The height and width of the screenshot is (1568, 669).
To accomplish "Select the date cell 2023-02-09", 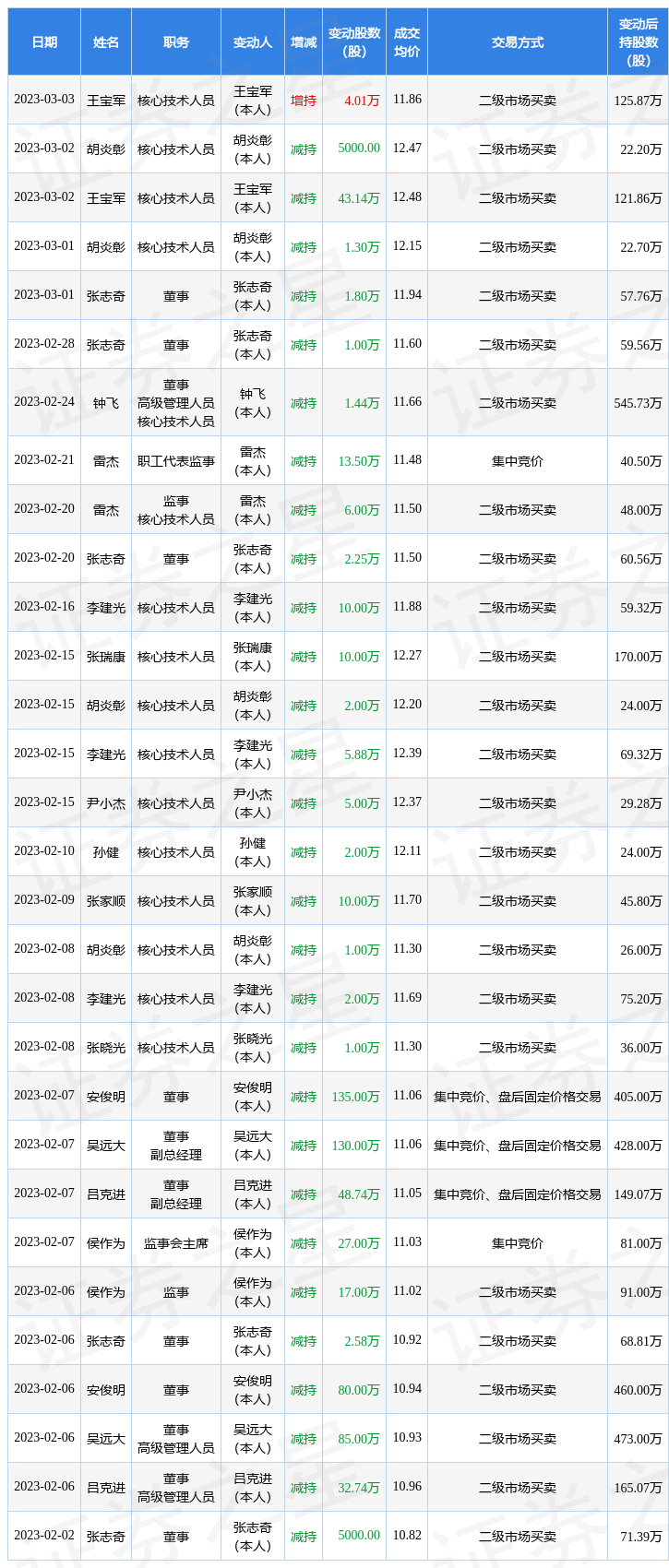I will point(44,900).
